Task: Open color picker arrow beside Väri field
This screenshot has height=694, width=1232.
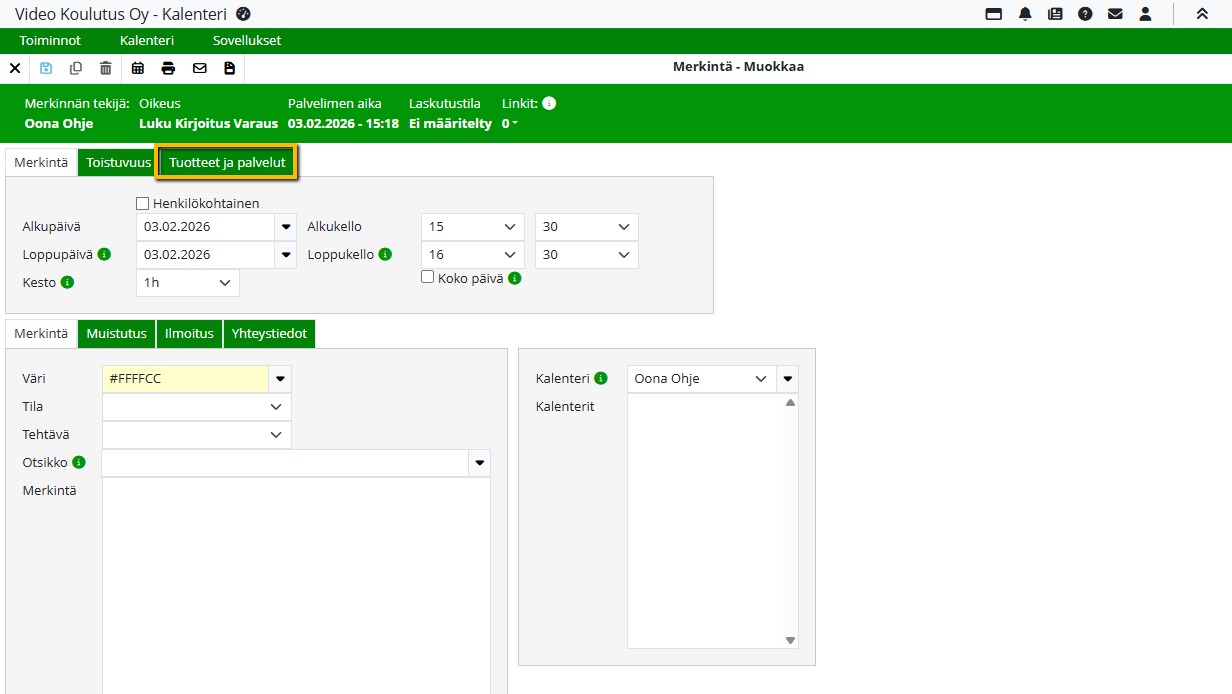Action: point(281,379)
